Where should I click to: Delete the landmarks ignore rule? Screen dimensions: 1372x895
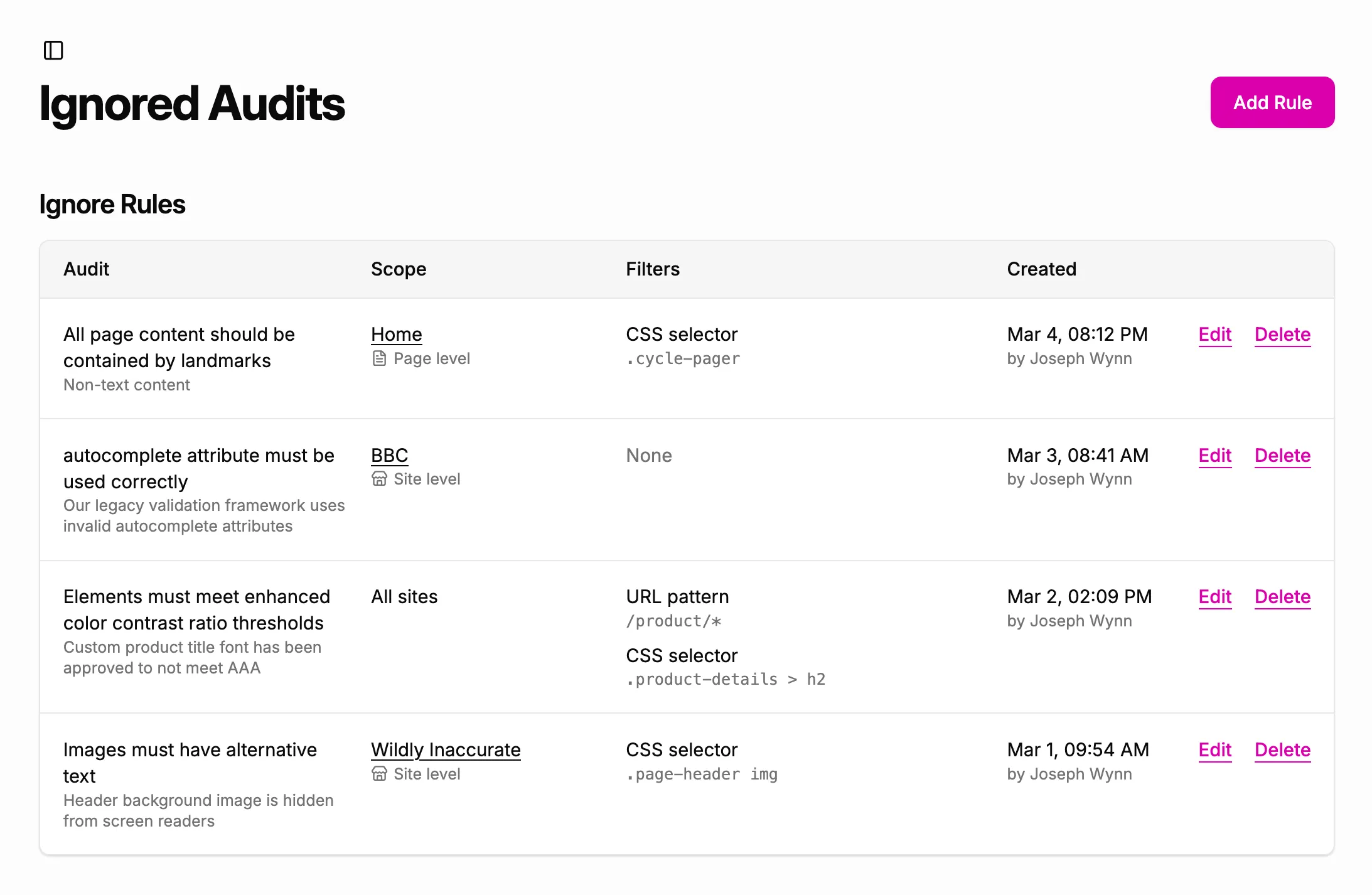[x=1282, y=335]
